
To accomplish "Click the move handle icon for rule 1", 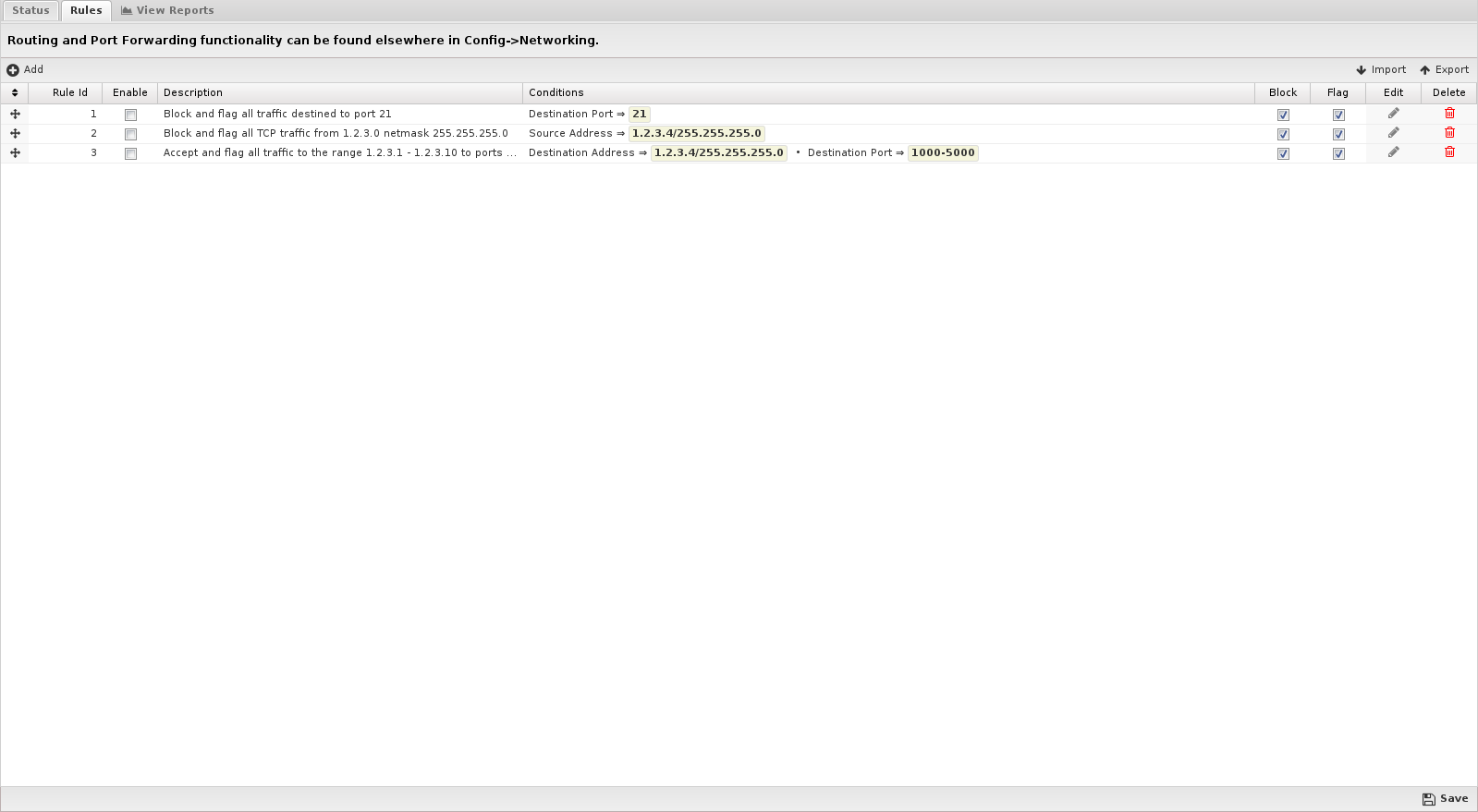I will coord(15,114).
